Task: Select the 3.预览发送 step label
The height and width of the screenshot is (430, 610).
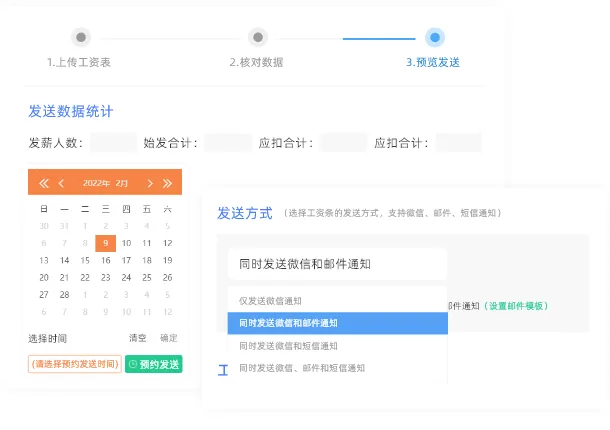Action: coord(433,62)
